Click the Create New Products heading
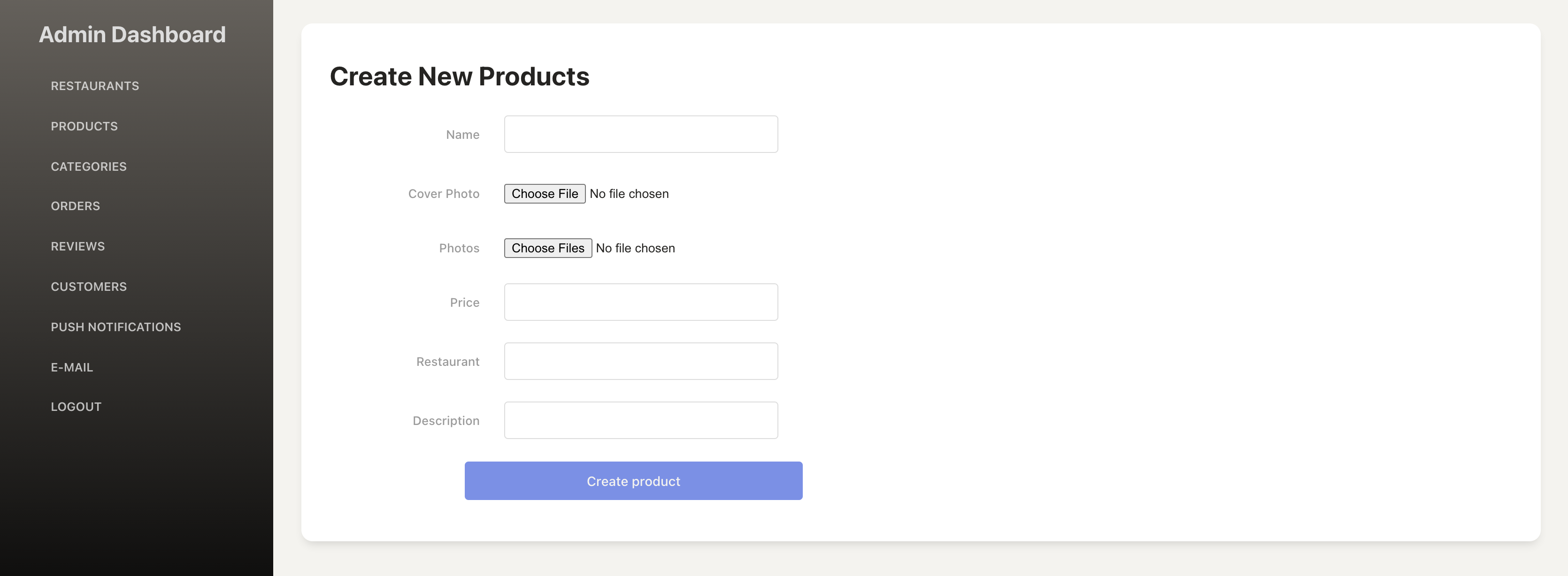This screenshot has height=576, width=1568. click(x=460, y=76)
